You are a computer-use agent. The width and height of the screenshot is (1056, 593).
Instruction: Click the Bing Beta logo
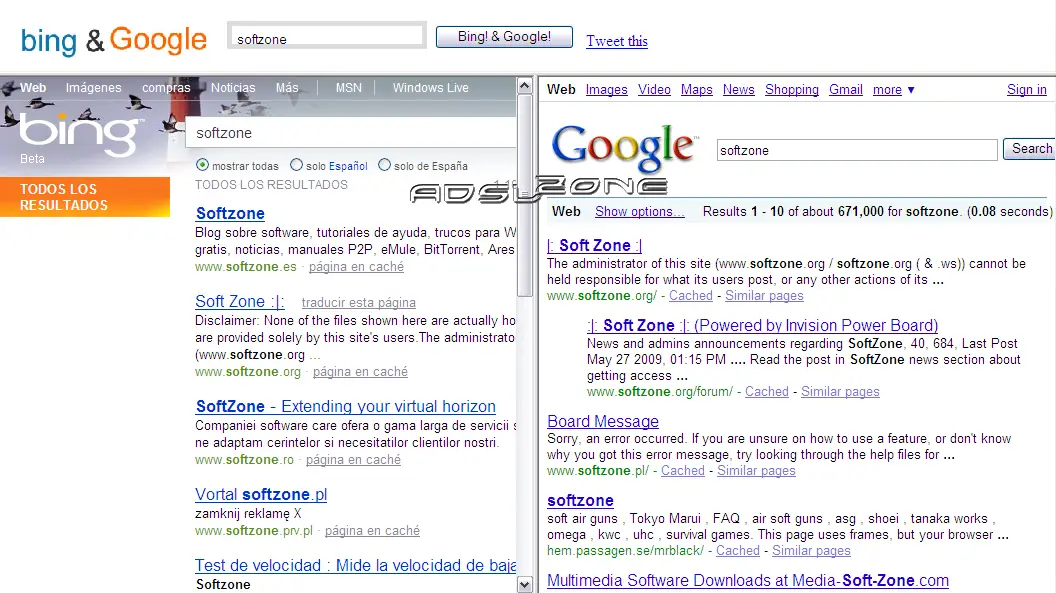(81, 138)
